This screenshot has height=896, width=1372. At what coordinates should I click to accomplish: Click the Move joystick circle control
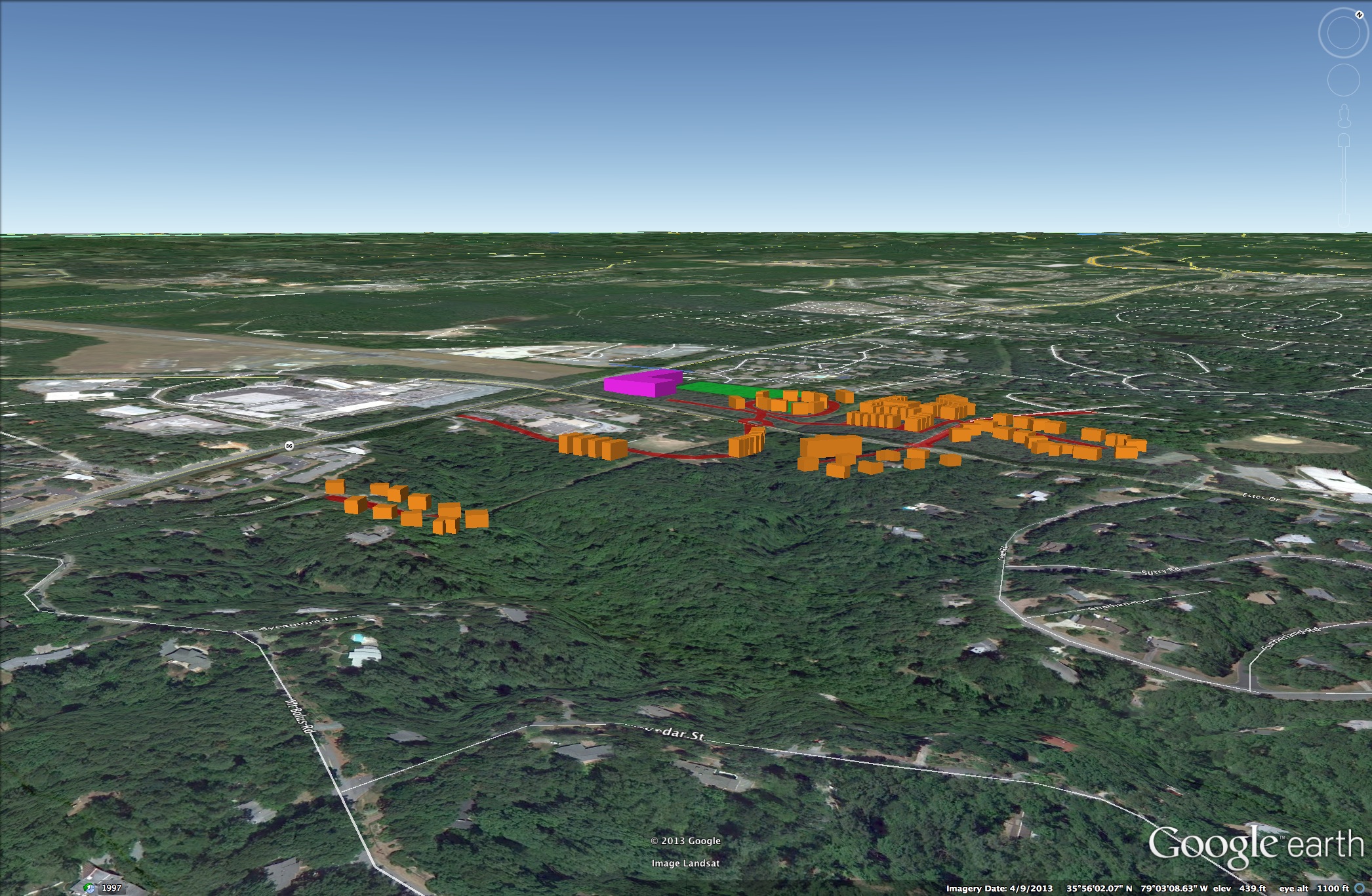(1343, 81)
